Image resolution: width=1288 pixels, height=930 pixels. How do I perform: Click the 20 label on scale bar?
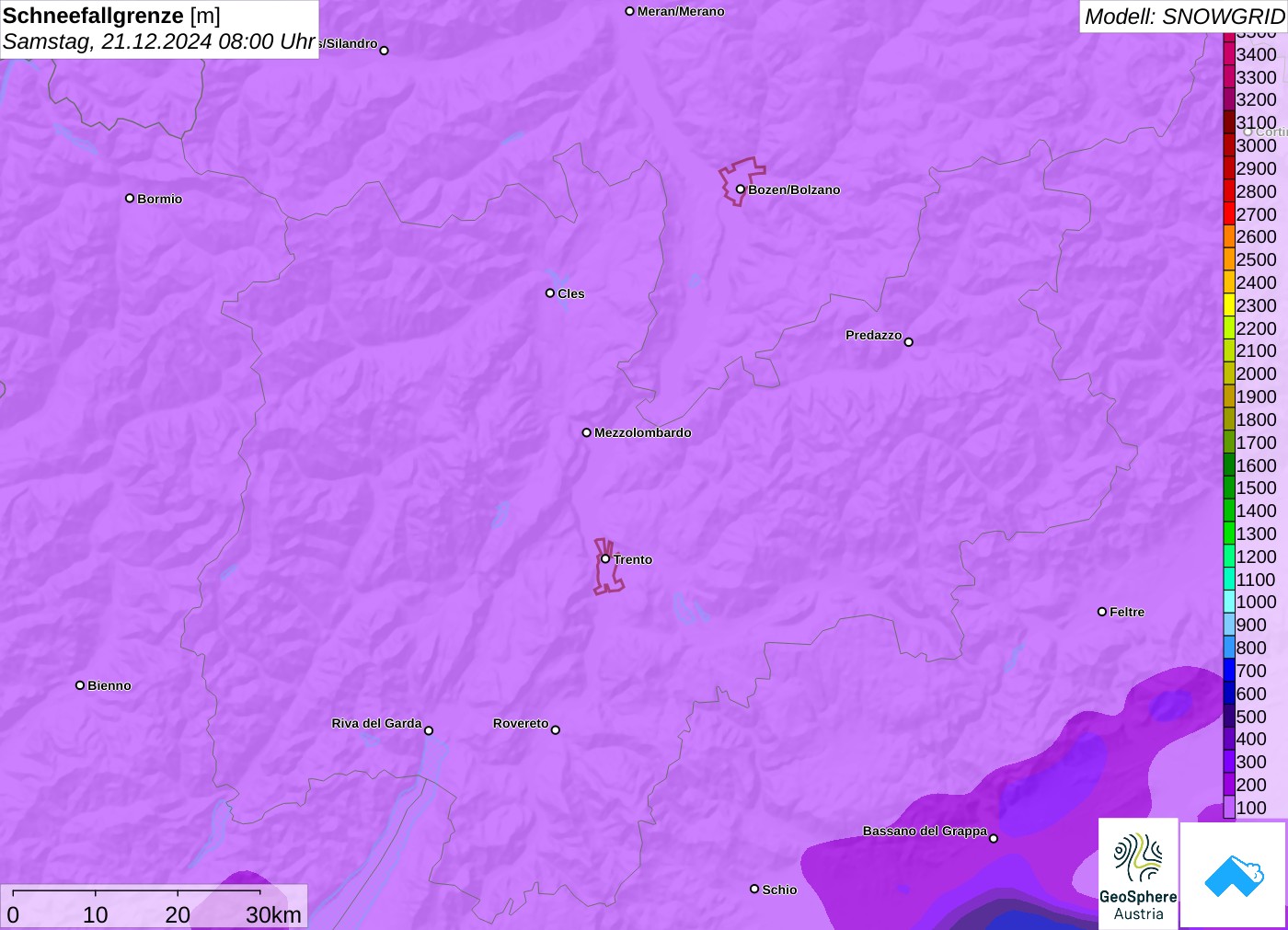pos(178,914)
